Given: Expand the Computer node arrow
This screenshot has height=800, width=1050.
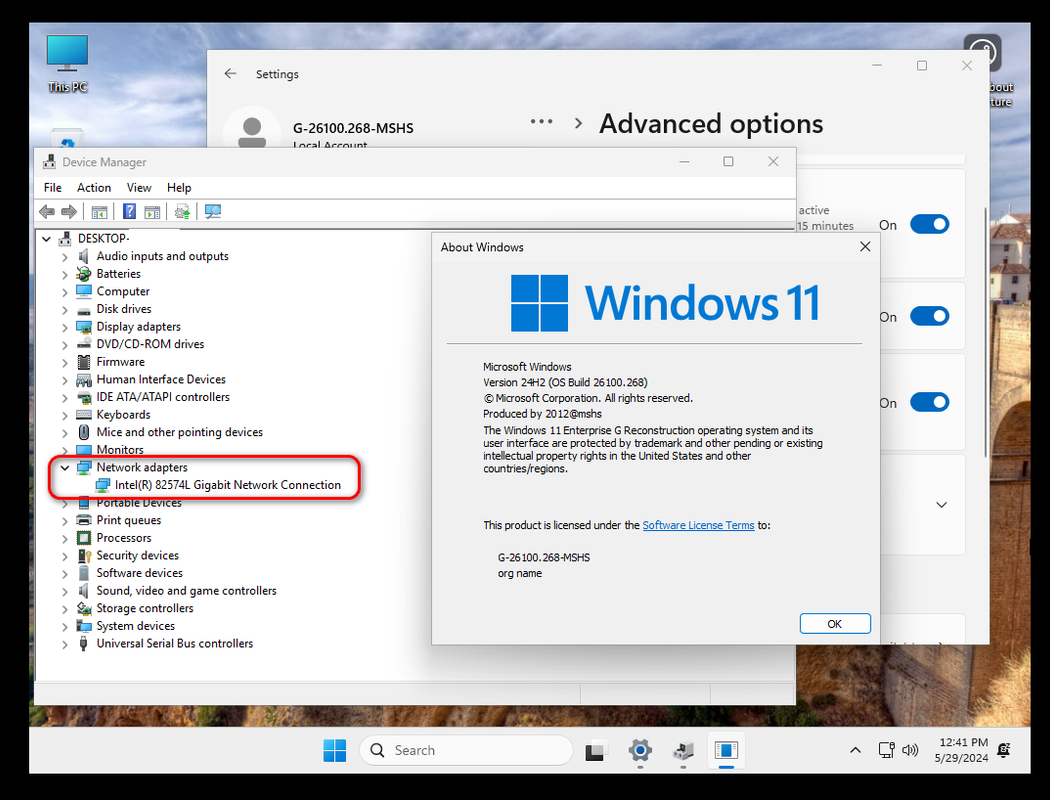Looking at the screenshot, I should [x=65, y=292].
